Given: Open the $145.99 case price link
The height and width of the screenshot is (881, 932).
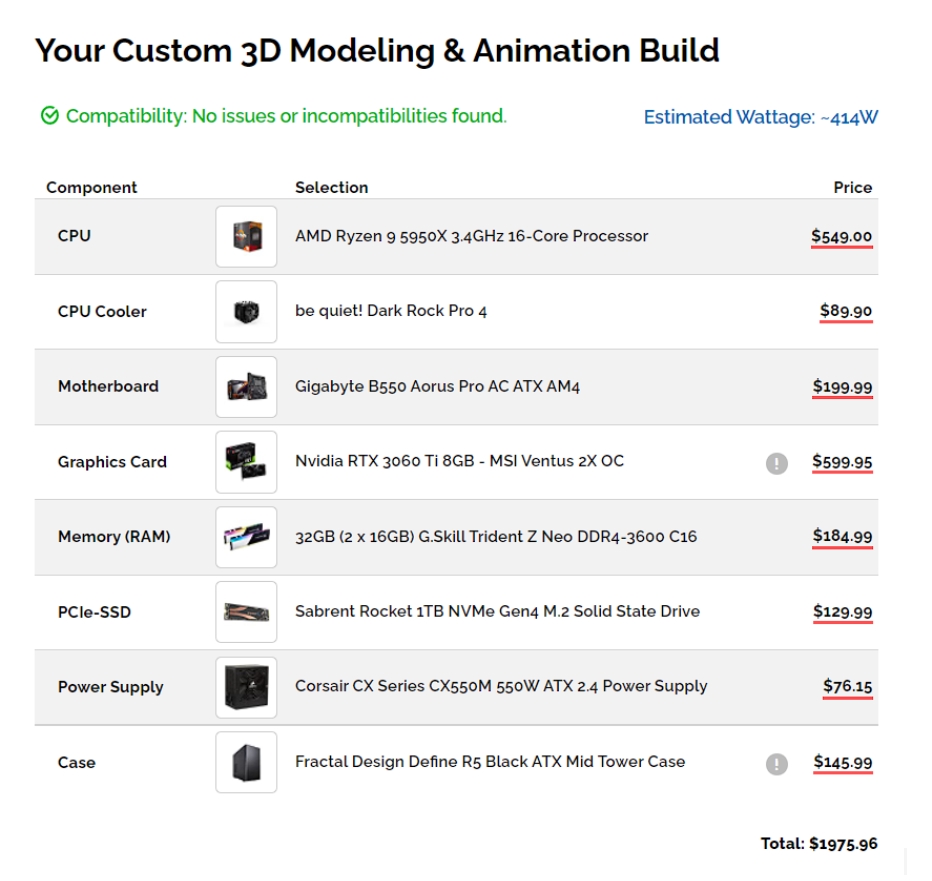Looking at the screenshot, I should (843, 763).
